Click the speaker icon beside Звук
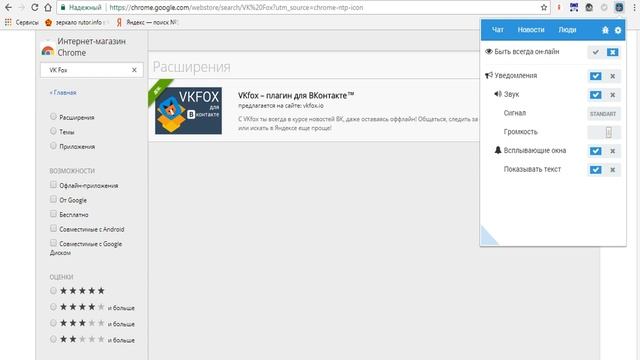This screenshot has width=640, height=360. click(x=498, y=94)
